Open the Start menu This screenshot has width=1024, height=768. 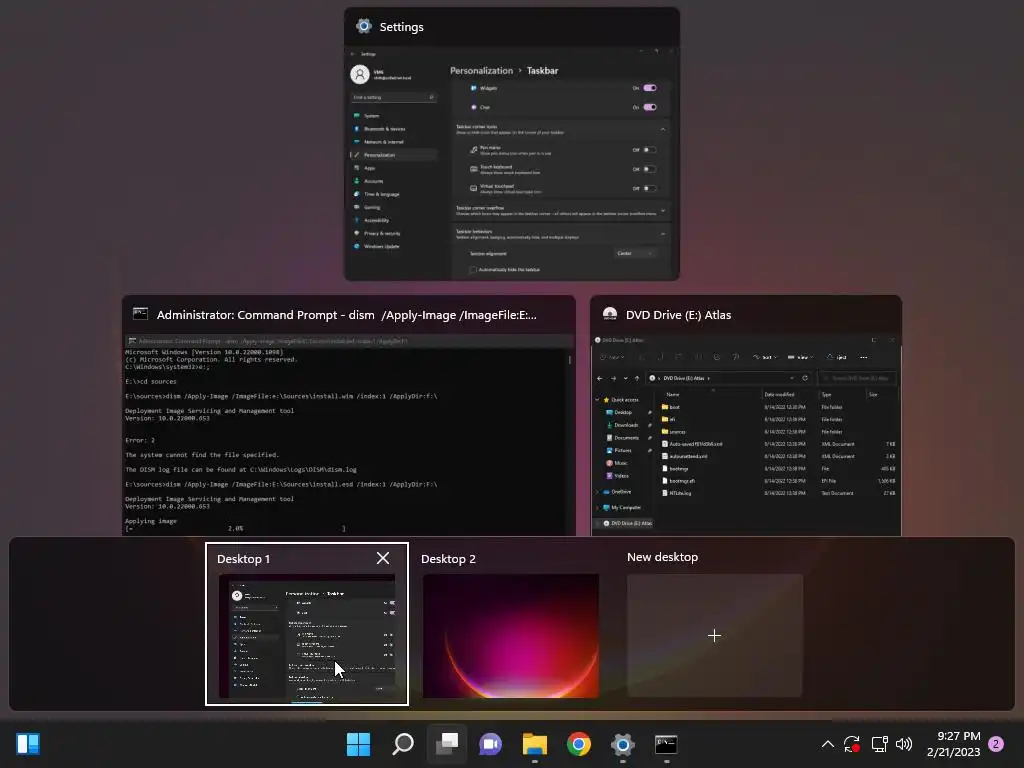pyautogui.click(x=358, y=744)
